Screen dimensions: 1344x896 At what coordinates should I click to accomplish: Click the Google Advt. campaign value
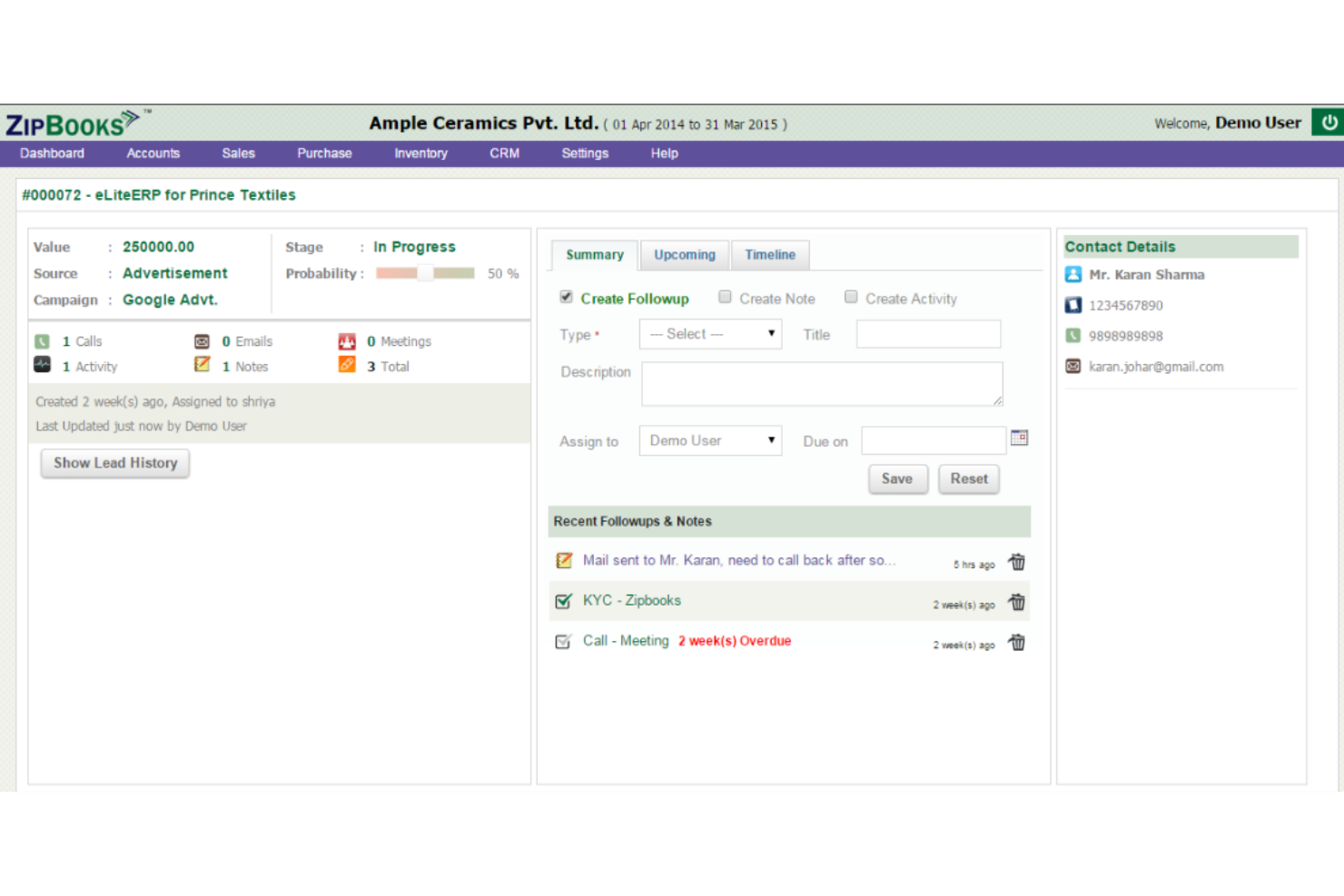[170, 300]
